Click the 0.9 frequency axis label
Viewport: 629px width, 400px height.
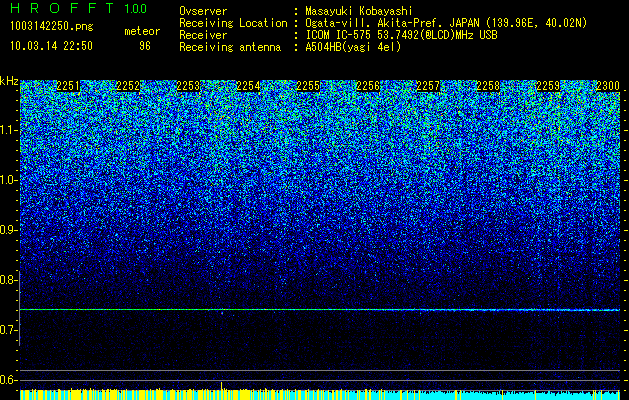(x=8, y=230)
